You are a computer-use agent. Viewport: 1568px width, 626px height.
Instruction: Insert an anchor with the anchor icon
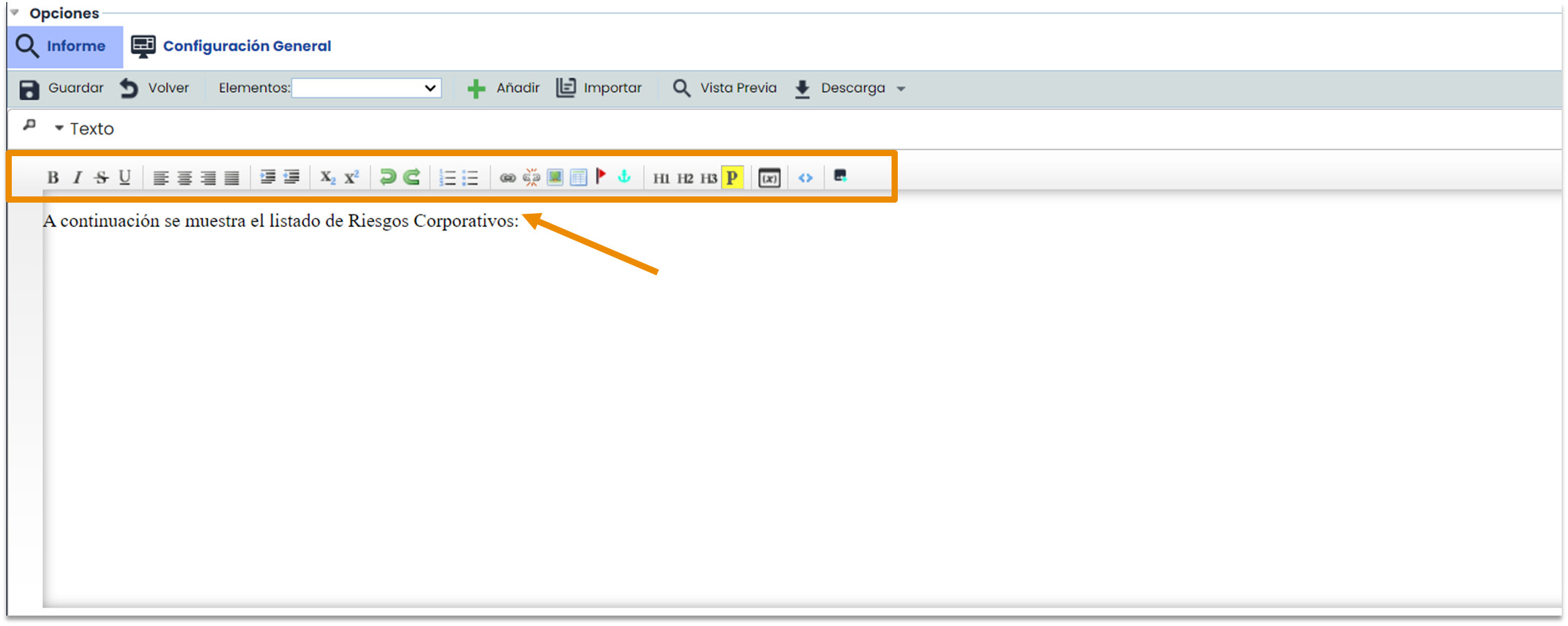[624, 176]
